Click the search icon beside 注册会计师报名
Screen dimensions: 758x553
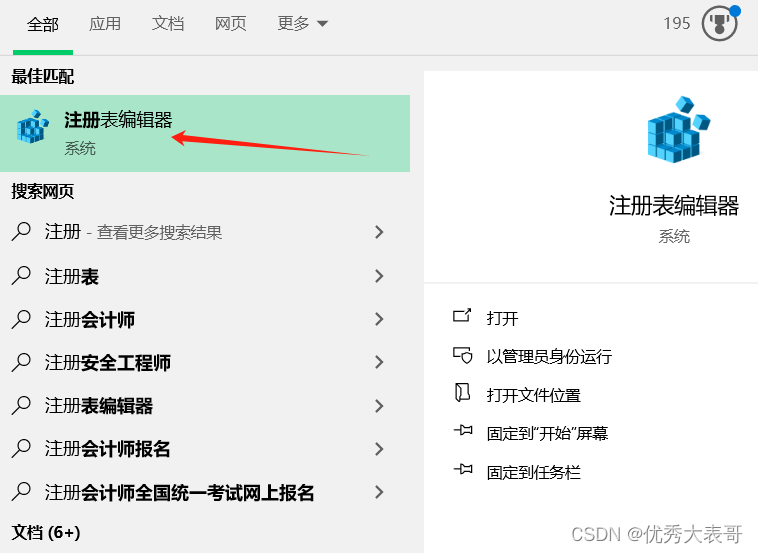[21, 449]
